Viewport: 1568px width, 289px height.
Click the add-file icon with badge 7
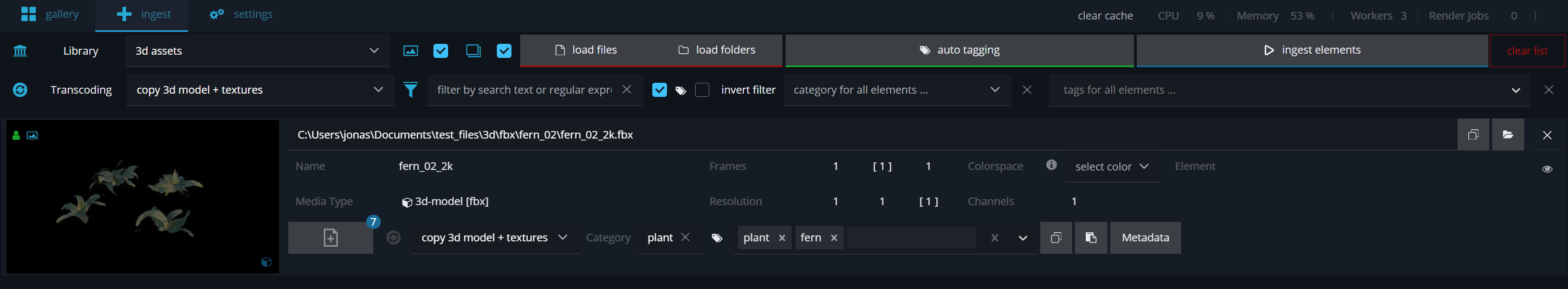331,237
